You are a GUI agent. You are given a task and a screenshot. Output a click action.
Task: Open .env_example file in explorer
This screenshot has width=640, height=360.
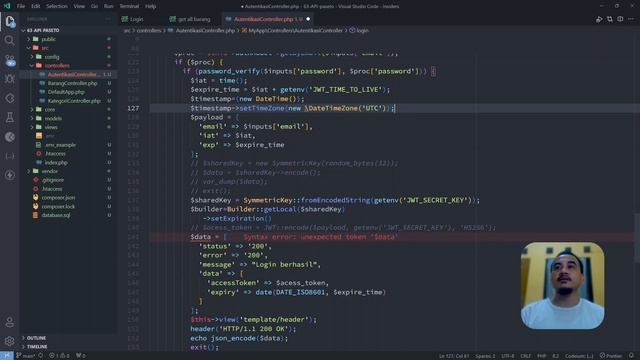tap(60, 145)
